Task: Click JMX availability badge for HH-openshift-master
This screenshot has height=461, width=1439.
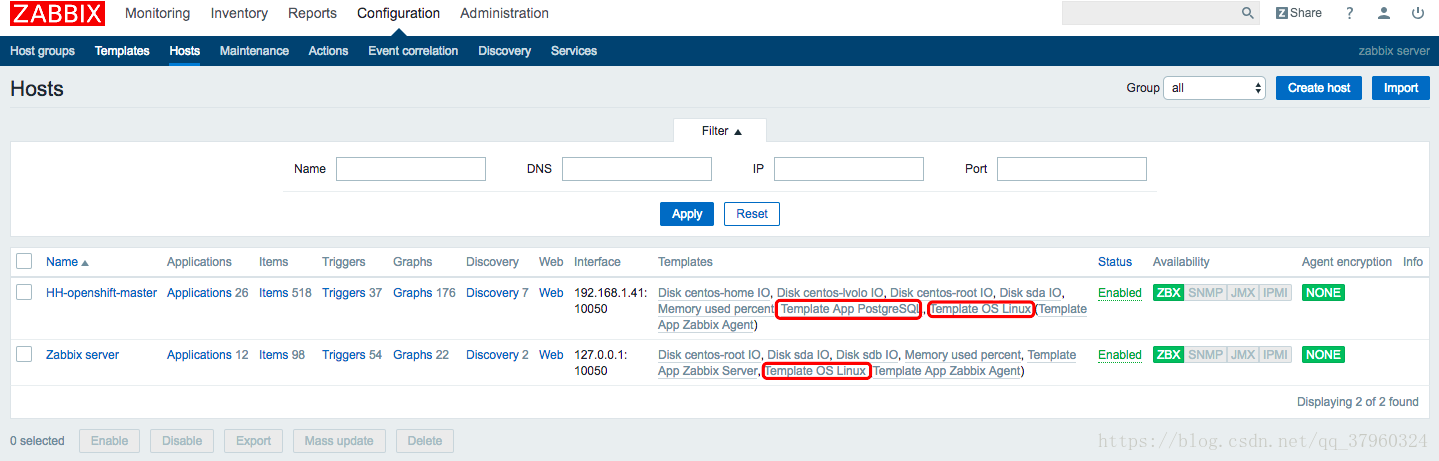Action: (x=1243, y=293)
